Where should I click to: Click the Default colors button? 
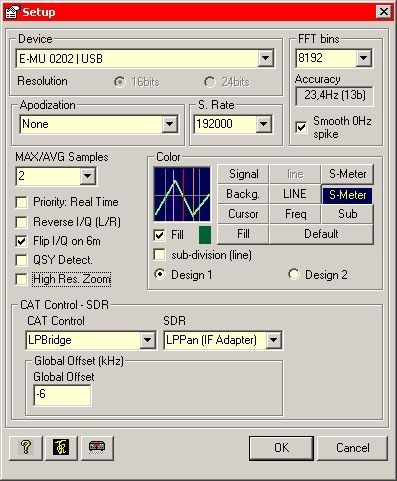(321, 234)
